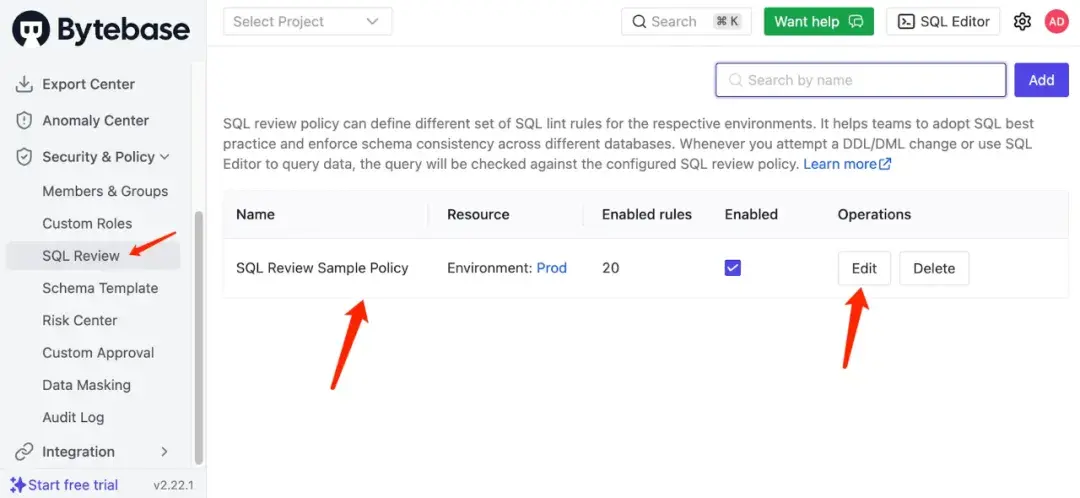Viewport: 1080px width, 498px height.
Task: Uncheck Enabled checkbox for Sample Policy
Action: tap(733, 268)
